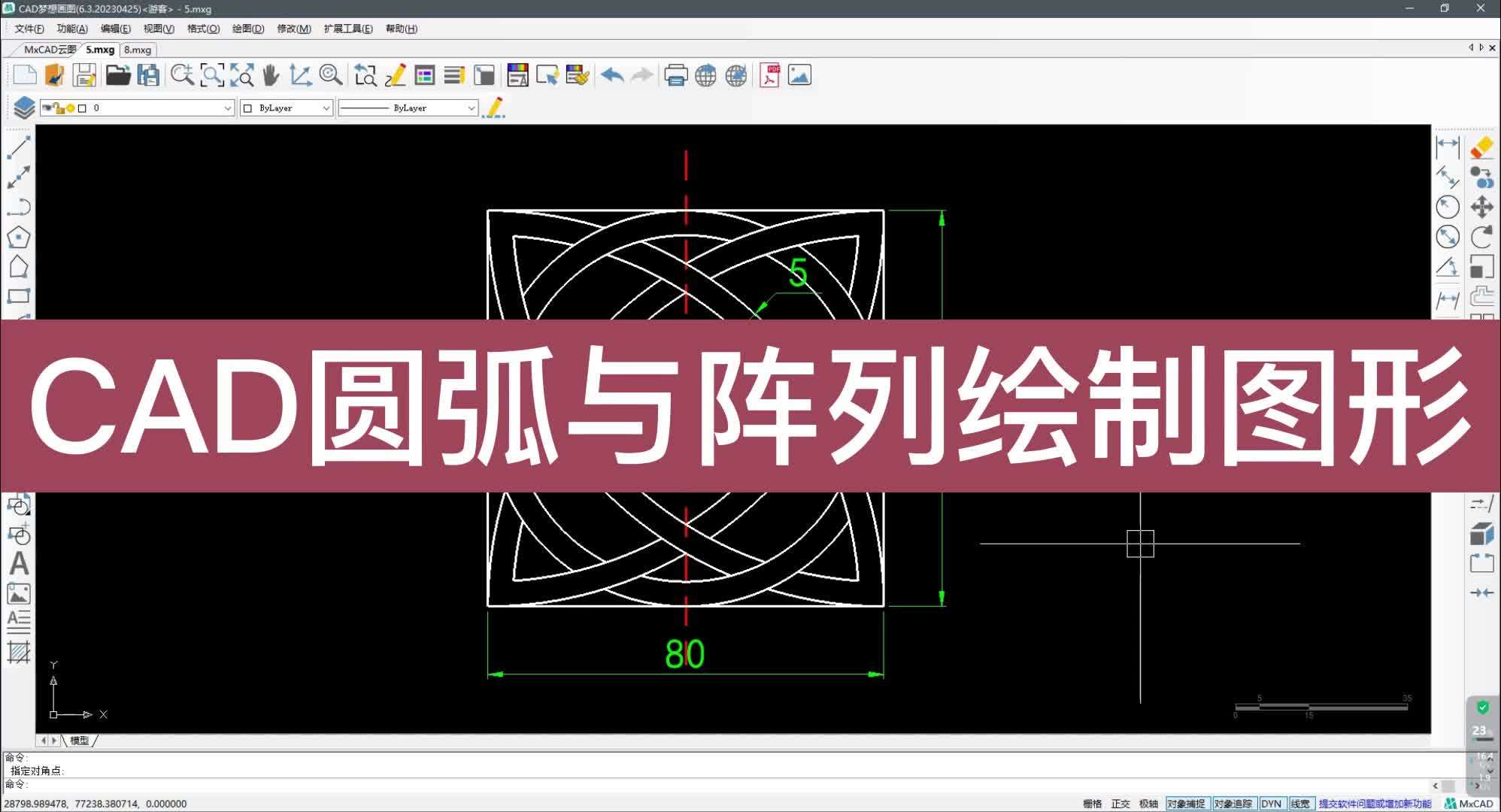Open the Print tool
This screenshot has height=812, width=1501.
click(x=676, y=75)
